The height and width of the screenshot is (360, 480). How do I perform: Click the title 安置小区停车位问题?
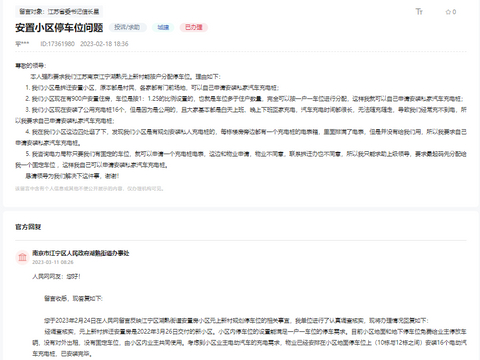(x=59, y=28)
